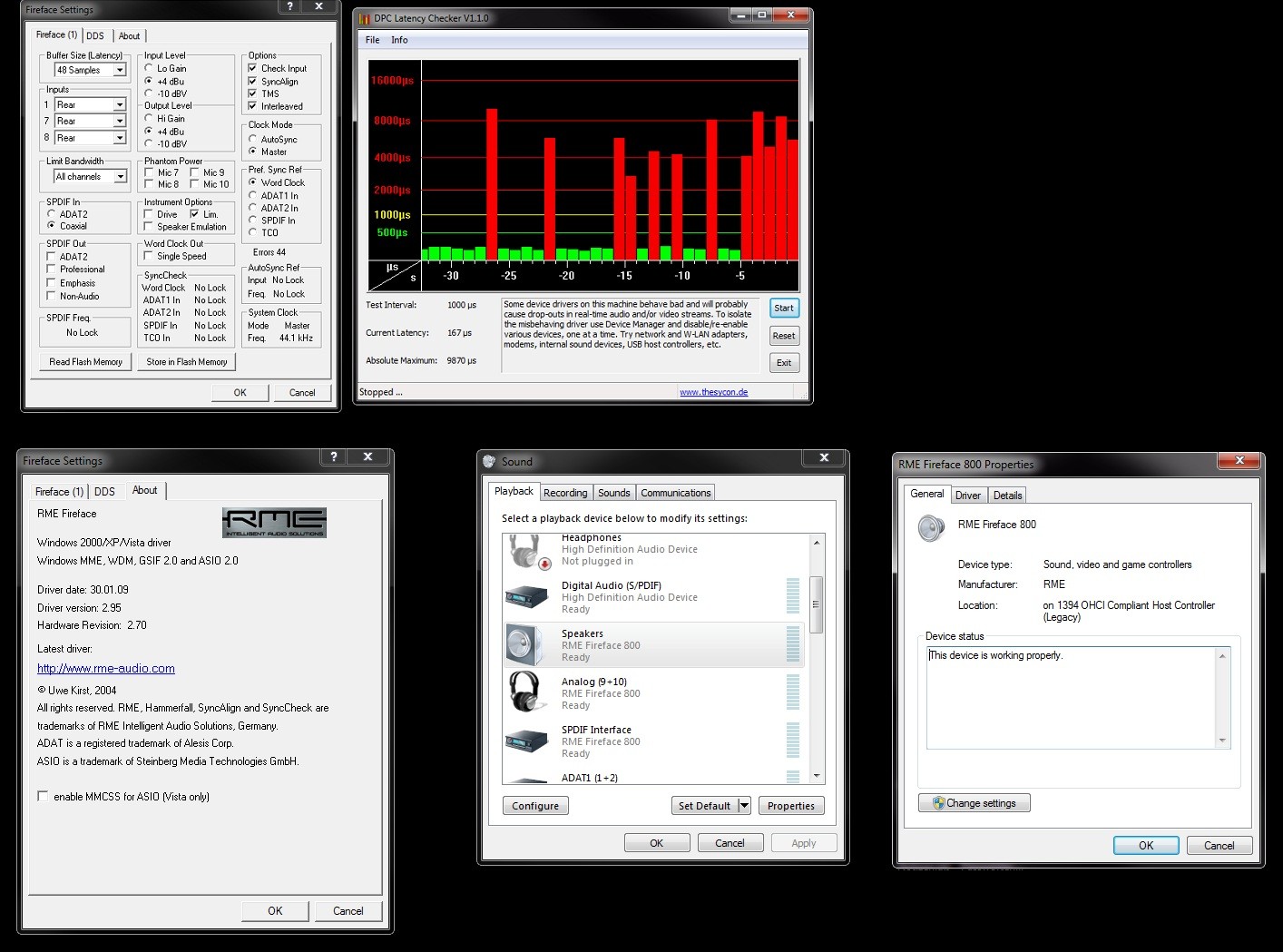The image size is (1283, 952).
Task: Click Change settings in Fireface 800 Properties
Action: (974, 803)
